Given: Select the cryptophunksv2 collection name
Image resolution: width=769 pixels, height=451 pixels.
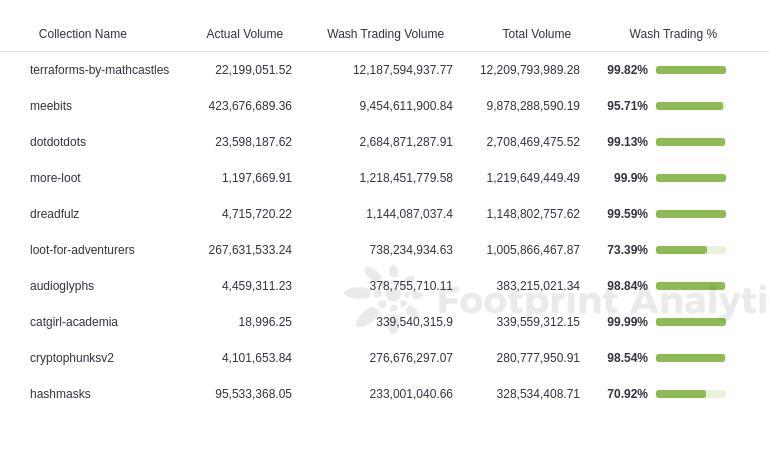Looking at the screenshot, I should (72, 358).
